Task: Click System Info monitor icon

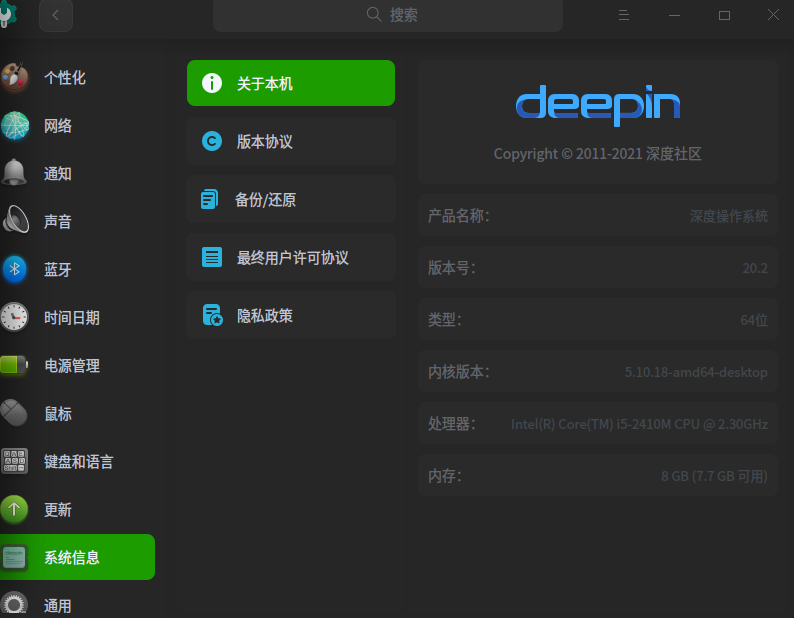Action: (14, 557)
